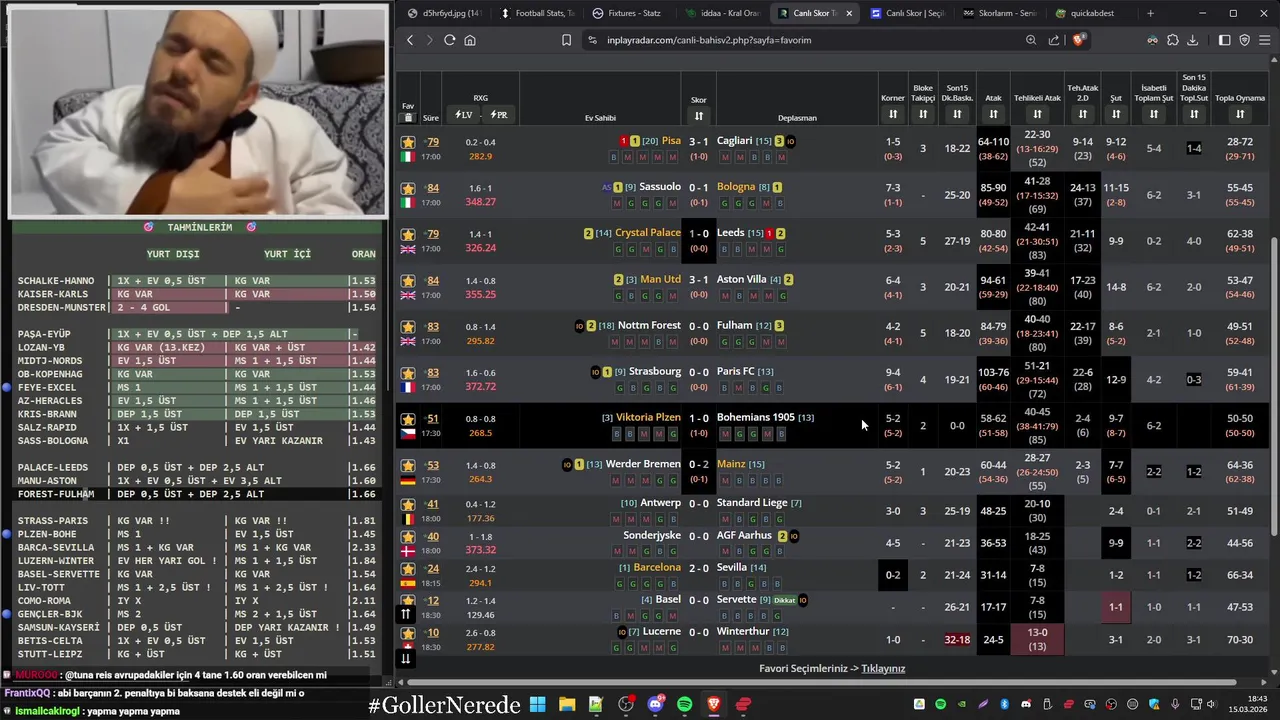This screenshot has width=1280, height=720.
Task: Open browser home page
Action: pos(470,40)
